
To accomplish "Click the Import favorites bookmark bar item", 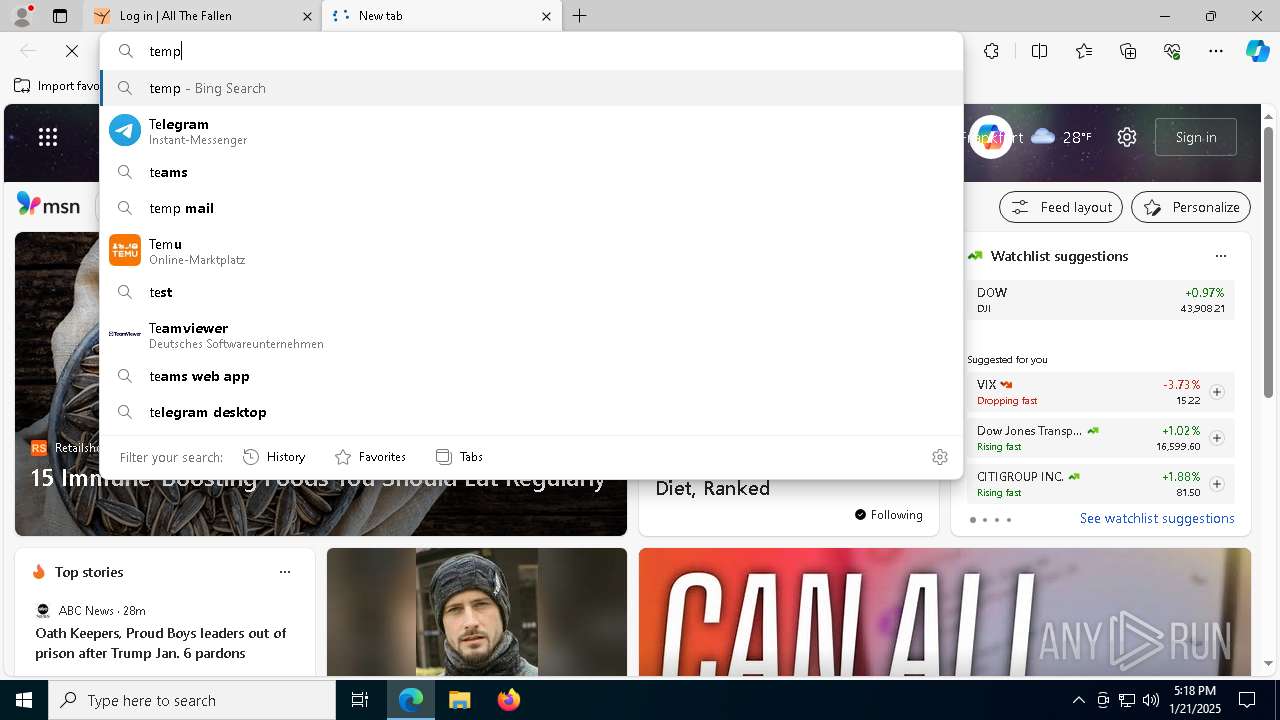I will point(57,86).
